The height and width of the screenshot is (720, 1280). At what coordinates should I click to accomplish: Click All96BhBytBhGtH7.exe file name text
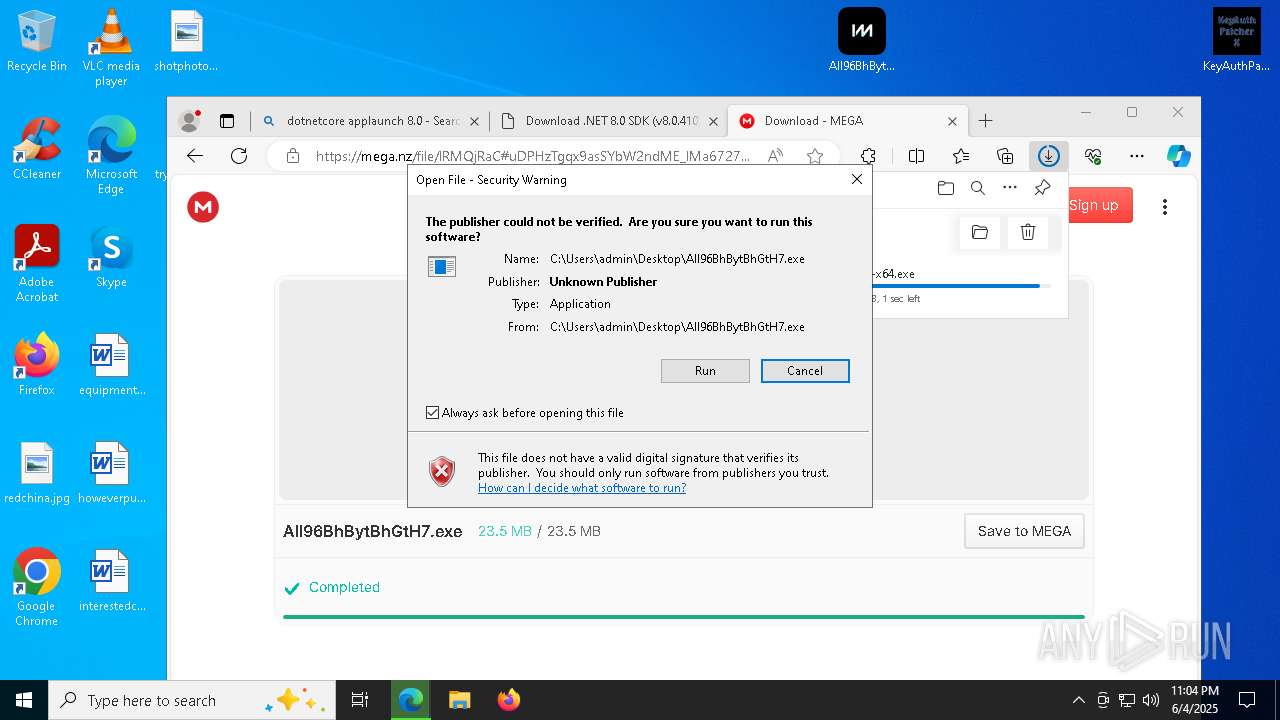point(372,531)
